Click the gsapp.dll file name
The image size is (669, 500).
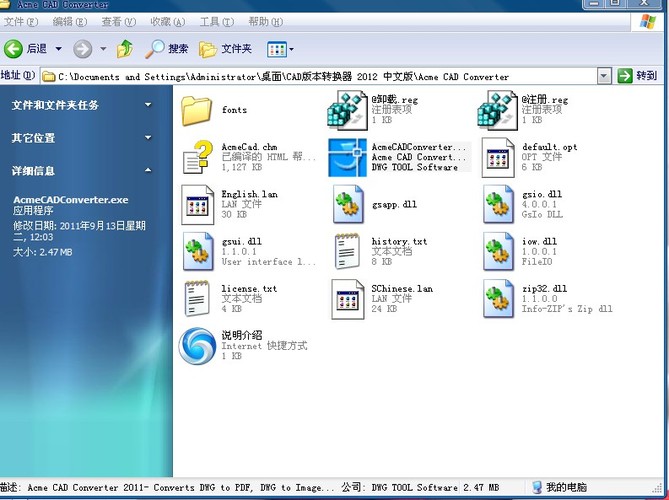click(394, 204)
